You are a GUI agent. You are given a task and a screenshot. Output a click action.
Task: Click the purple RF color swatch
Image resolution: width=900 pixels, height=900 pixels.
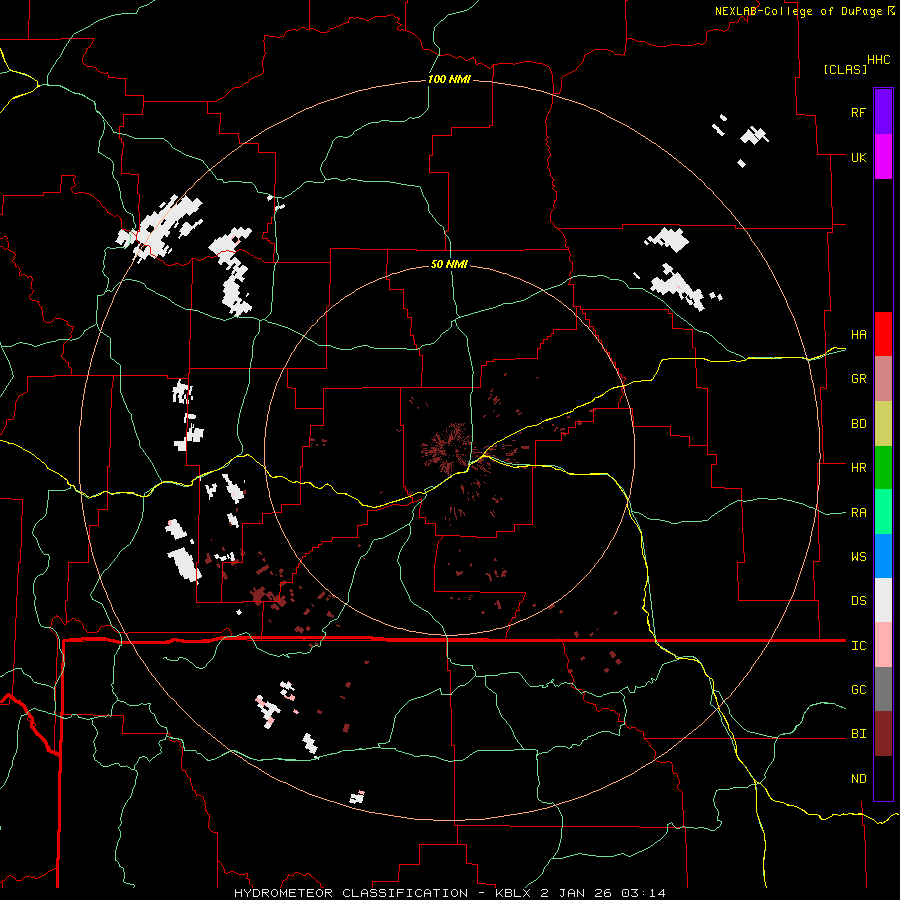[883, 112]
